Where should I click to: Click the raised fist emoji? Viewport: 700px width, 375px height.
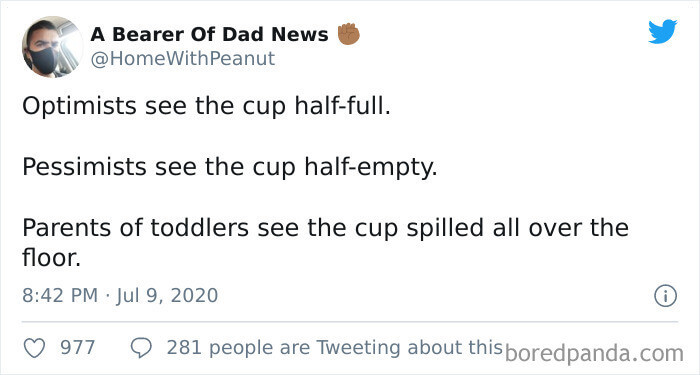pos(348,33)
